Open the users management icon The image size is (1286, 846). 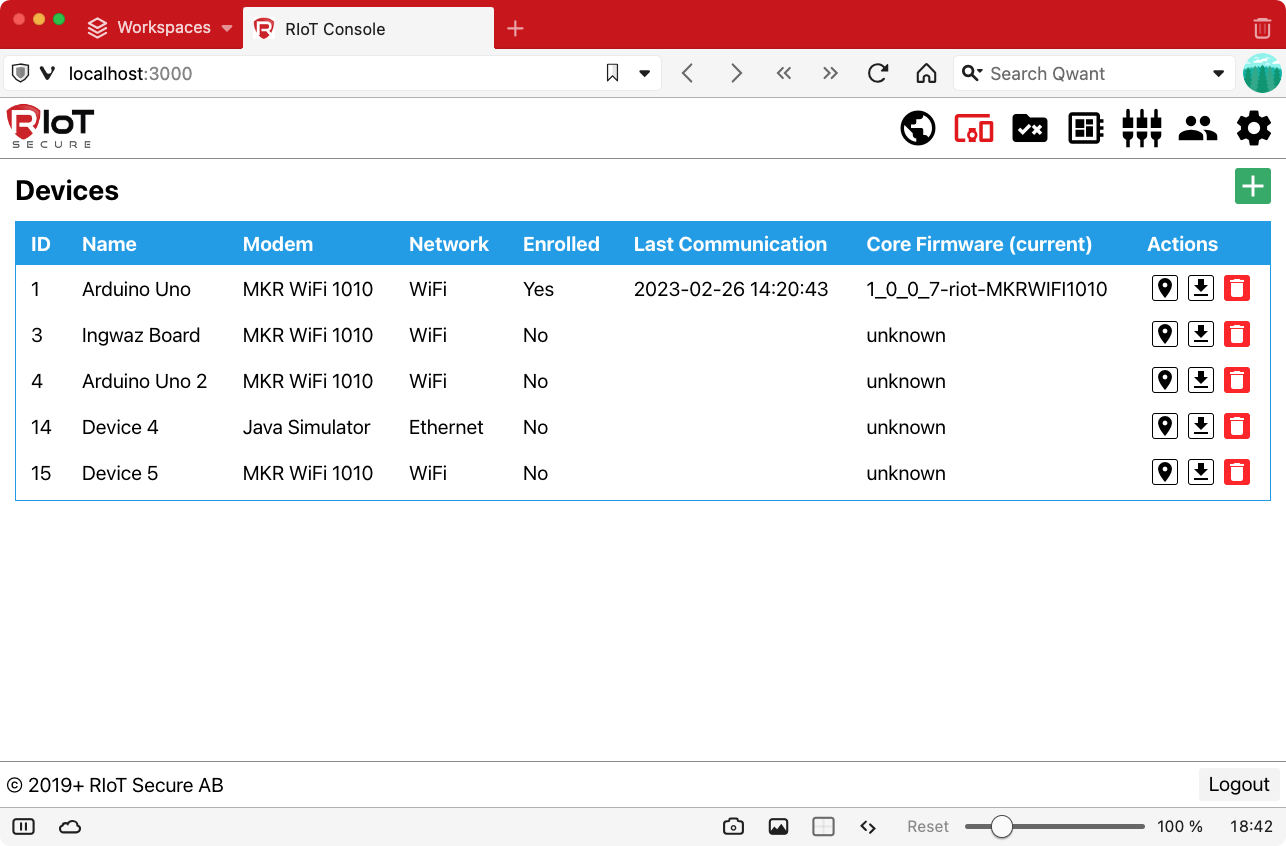1197,128
